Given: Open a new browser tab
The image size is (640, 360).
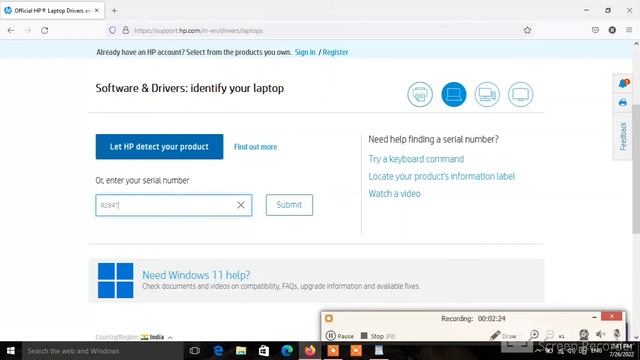Looking at the screenshot, I should tap(114, 11).
